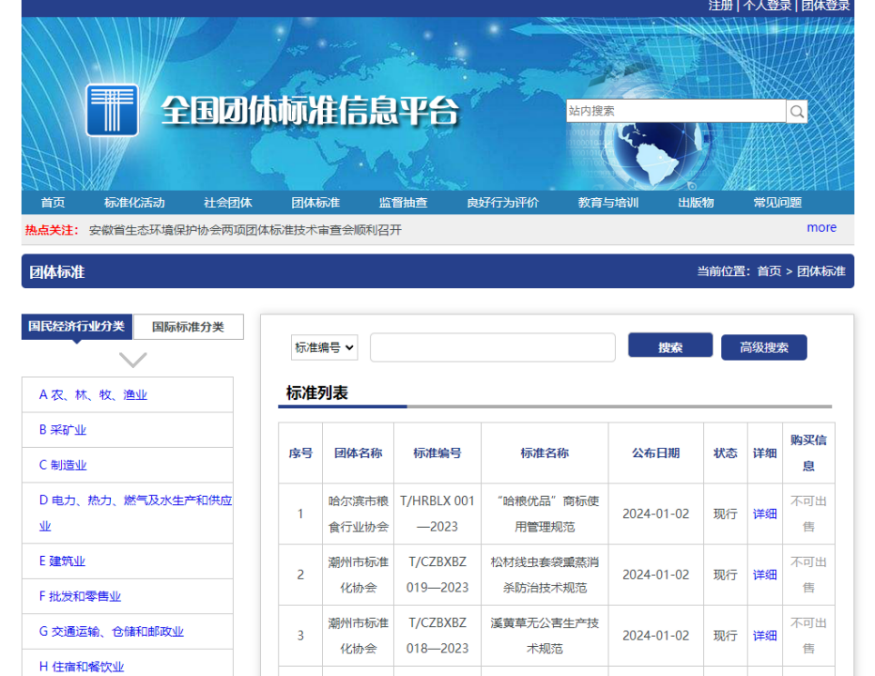The width and height of the screenshot is (875, 676).
Task: Switch to 国民经济行业分类 tab
Action: [76, 326]
